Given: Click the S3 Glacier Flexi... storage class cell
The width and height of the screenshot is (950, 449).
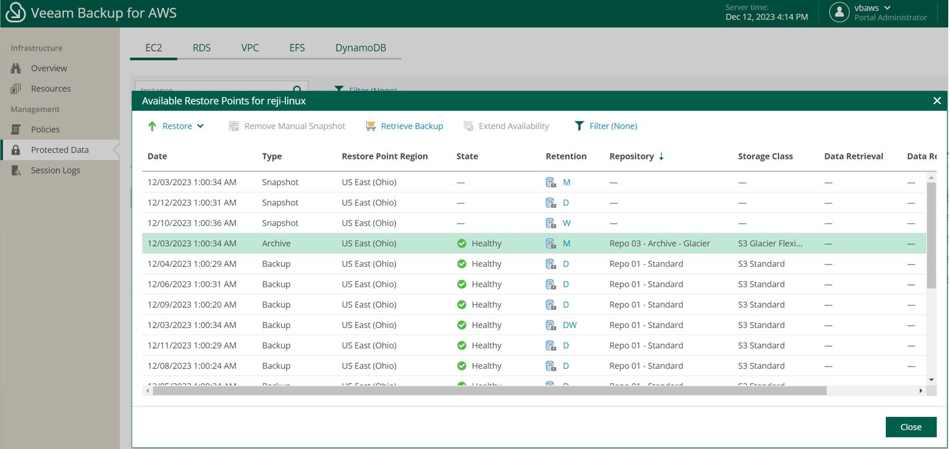Looking at the screenshot, I should (771, 244).
